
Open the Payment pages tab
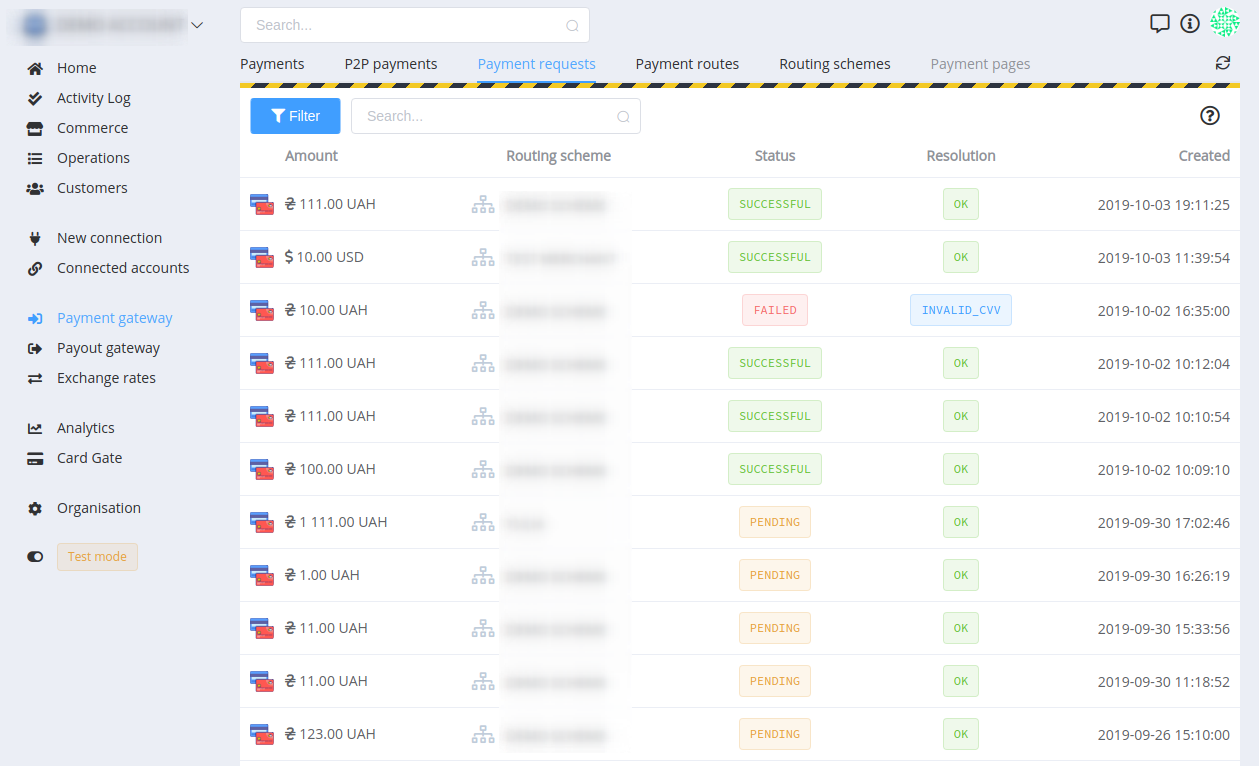pyautogui.click(x=980, y=64)
